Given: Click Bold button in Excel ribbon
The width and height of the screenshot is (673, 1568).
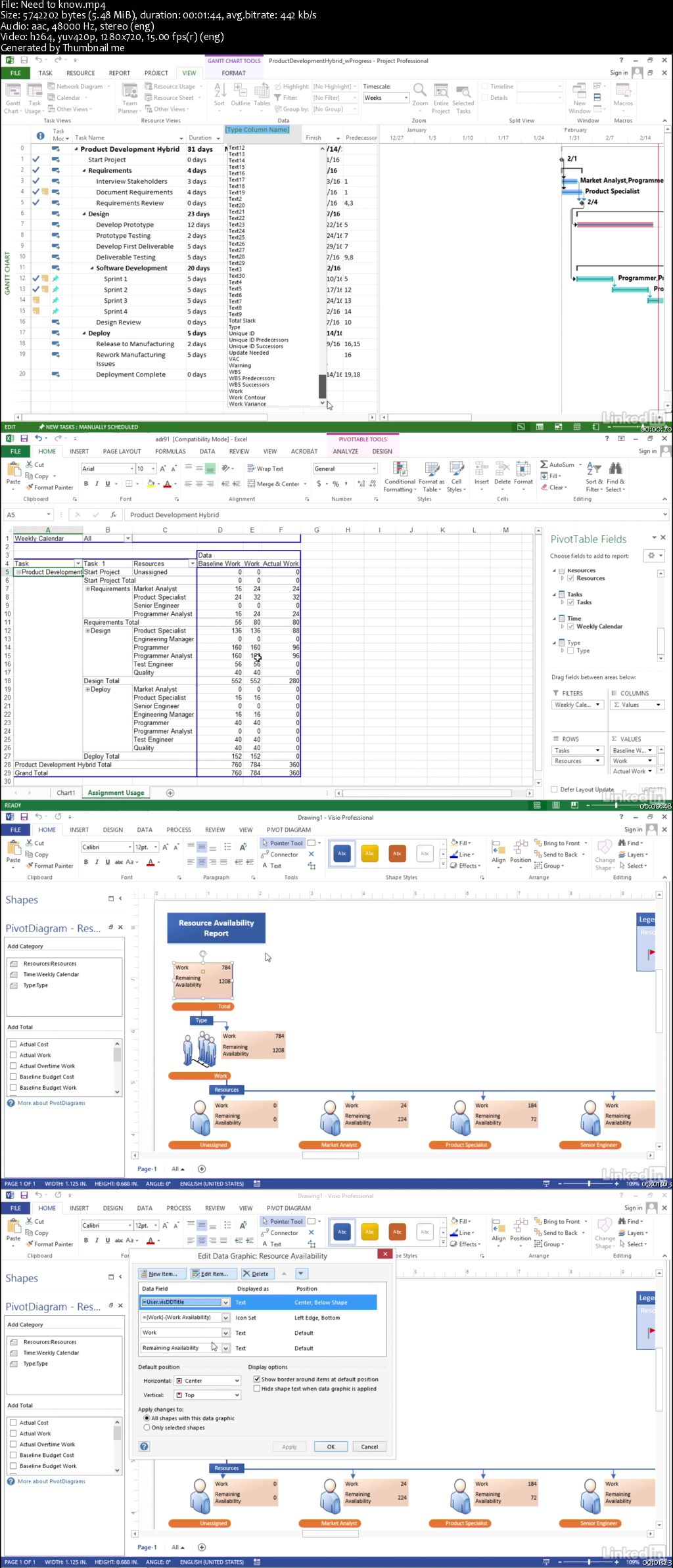Looking at the screenshot, I should click(85, 483).
